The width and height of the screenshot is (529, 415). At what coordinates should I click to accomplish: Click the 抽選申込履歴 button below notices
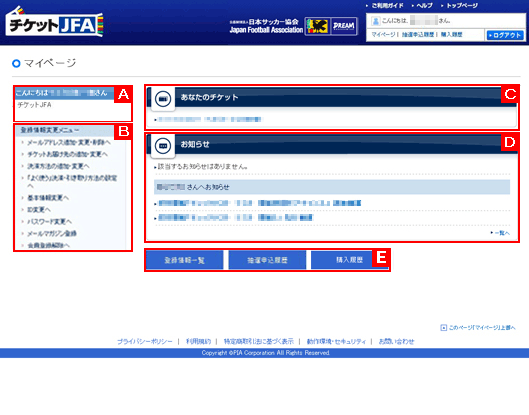pos(267,260)
